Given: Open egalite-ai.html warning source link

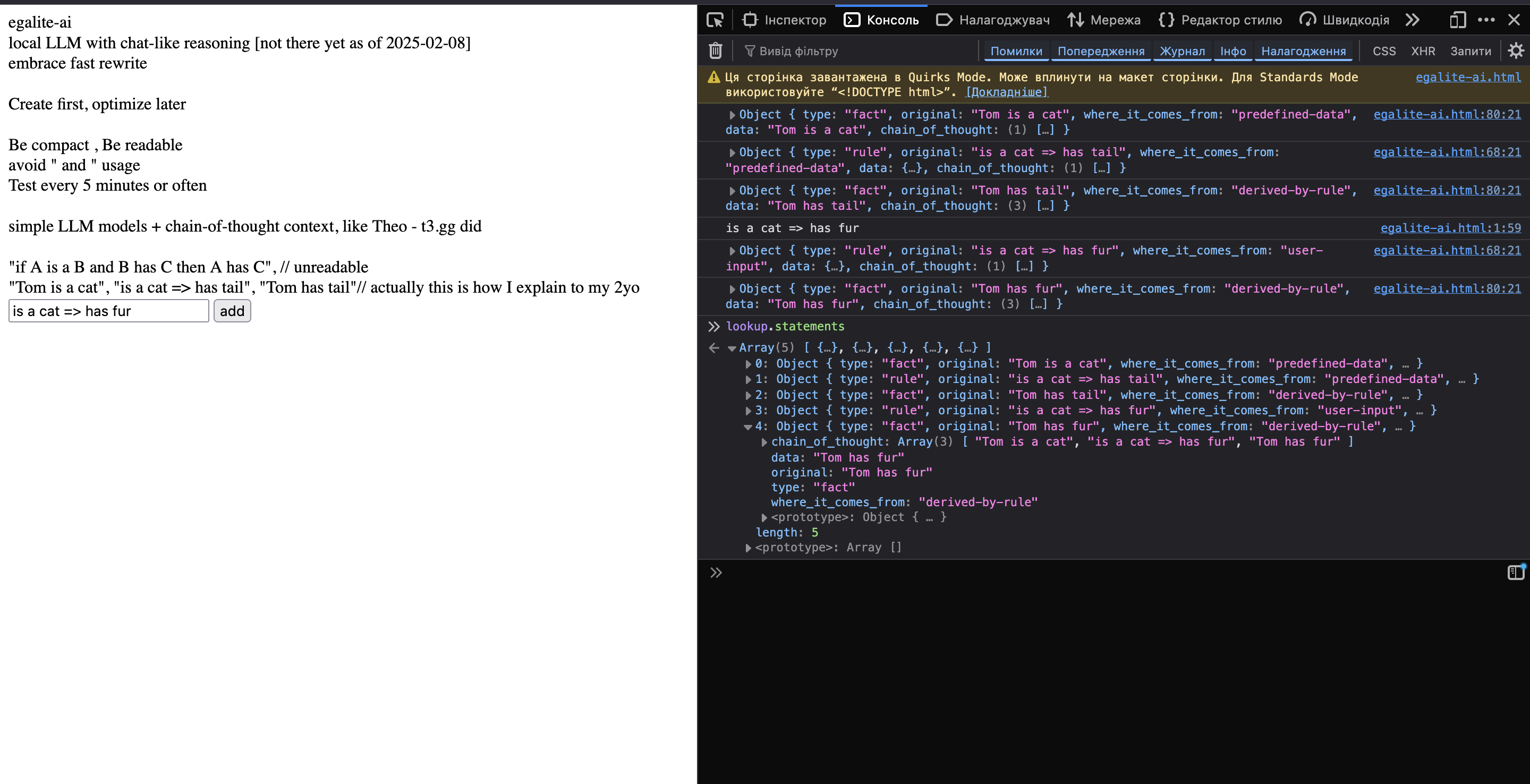Looking at the screenshot, I should (x=1468, y=77).
